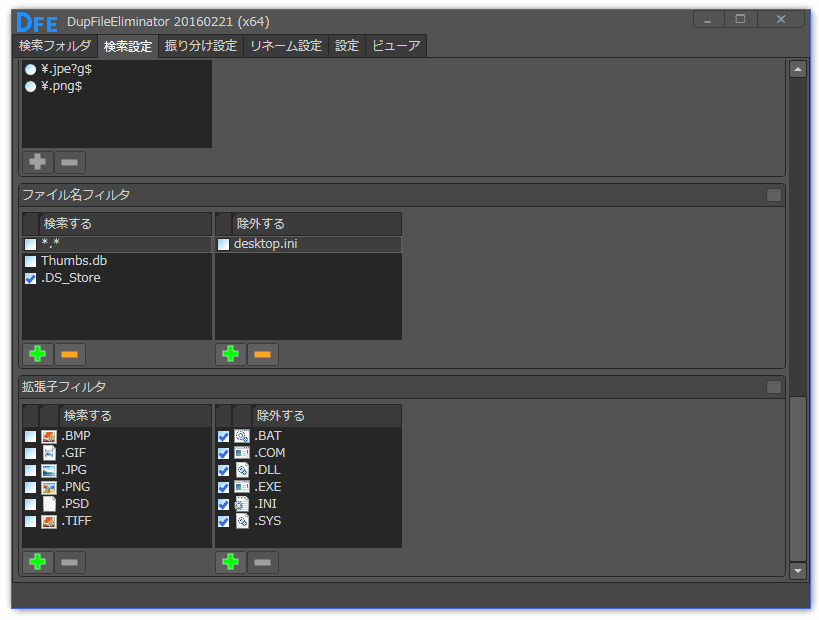This screenshot has width=819, height=620.
Task: Click the .PSD file type icon
Action: pyautogui.click(x=49, y=504)
